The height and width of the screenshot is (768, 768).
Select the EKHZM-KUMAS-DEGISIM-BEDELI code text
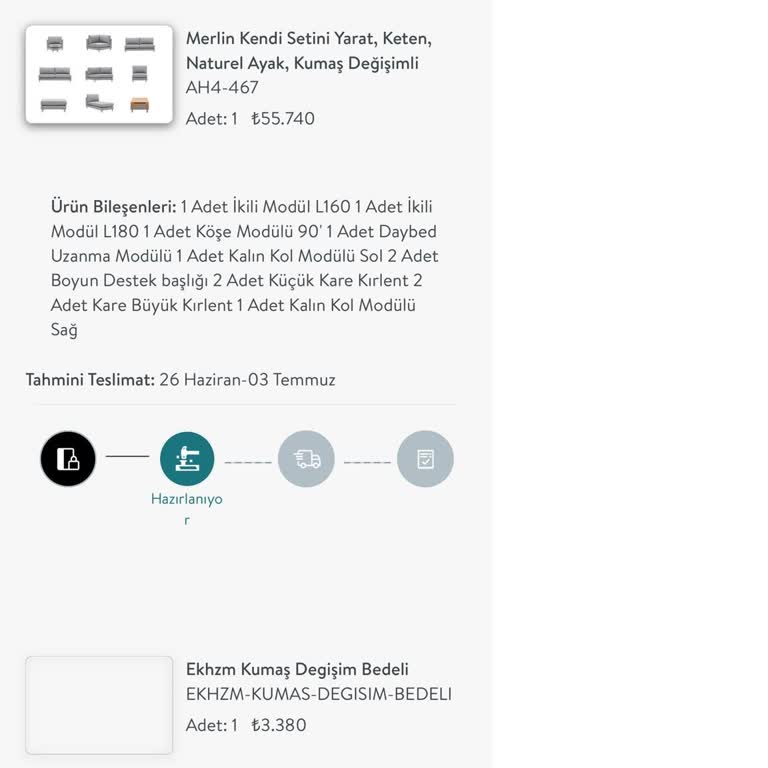(319, 694)
